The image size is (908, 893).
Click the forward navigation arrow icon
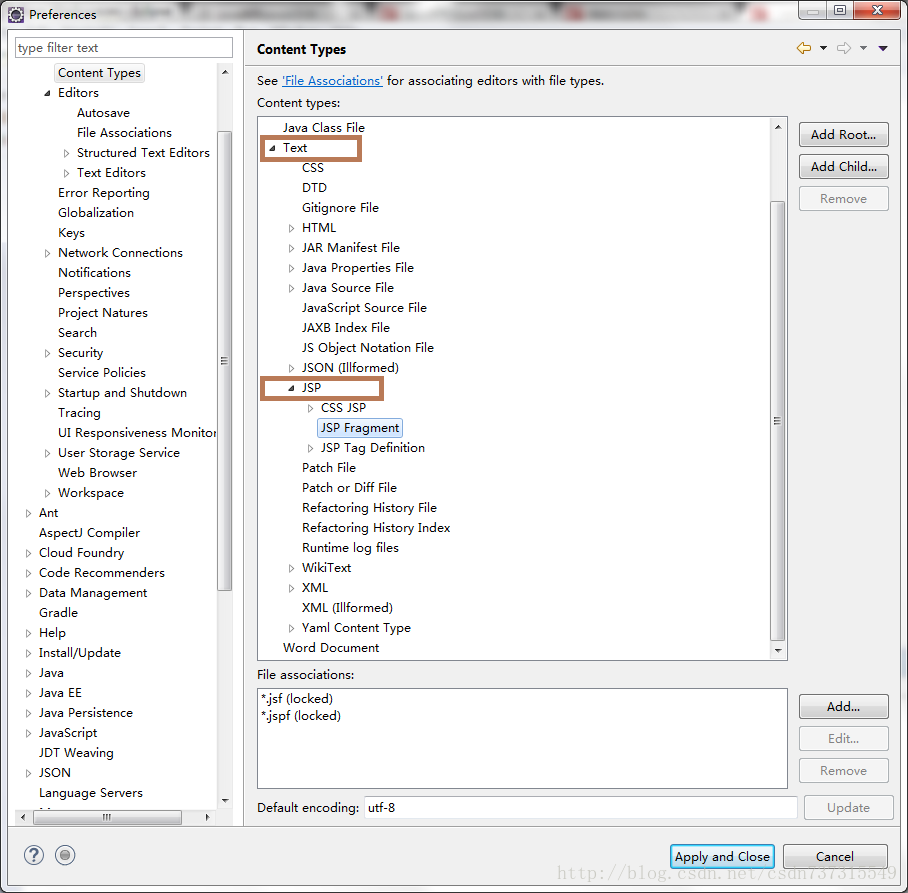[x=844, y=48]
